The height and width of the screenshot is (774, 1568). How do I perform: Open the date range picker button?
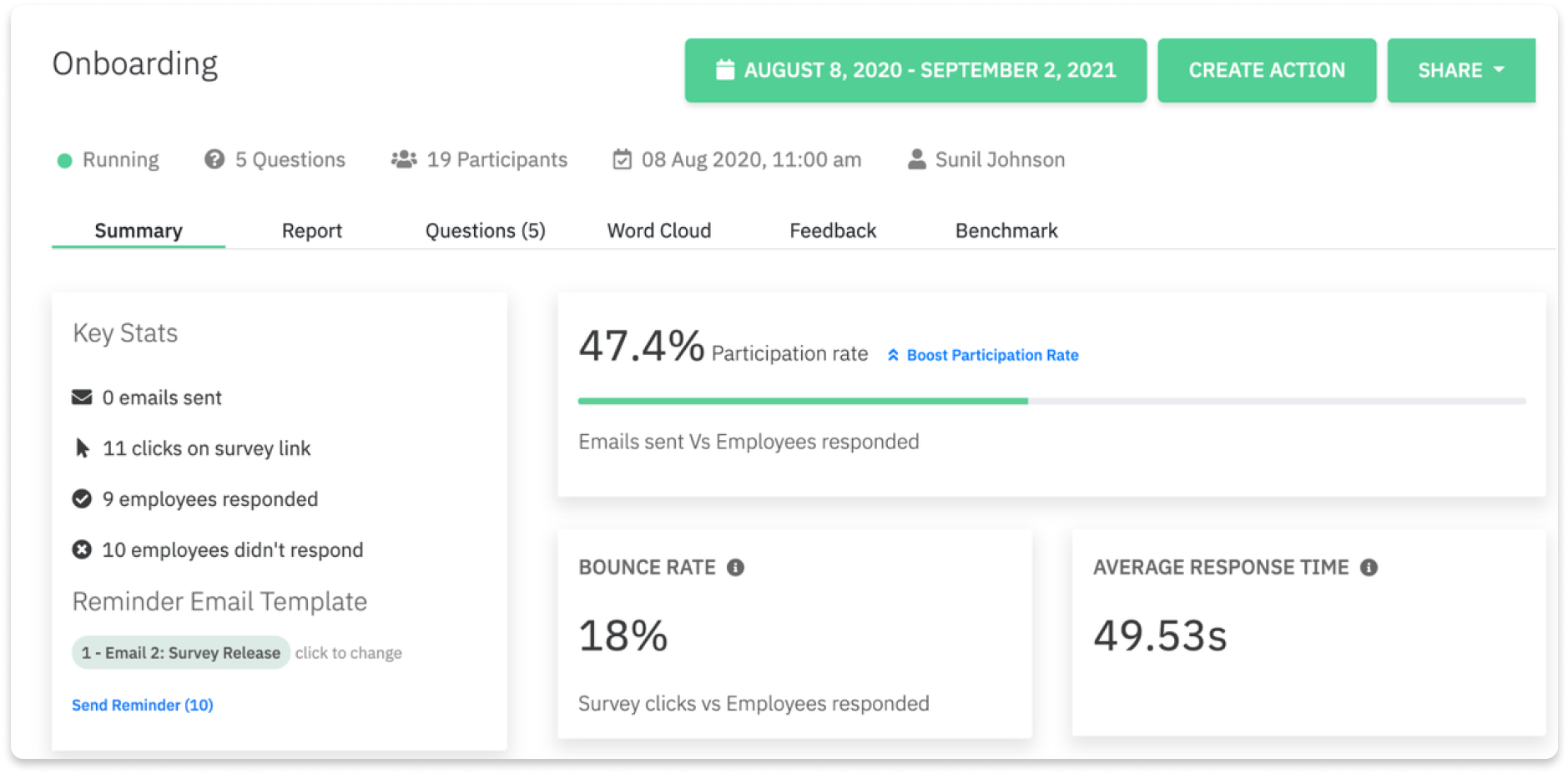coord(915,70)
